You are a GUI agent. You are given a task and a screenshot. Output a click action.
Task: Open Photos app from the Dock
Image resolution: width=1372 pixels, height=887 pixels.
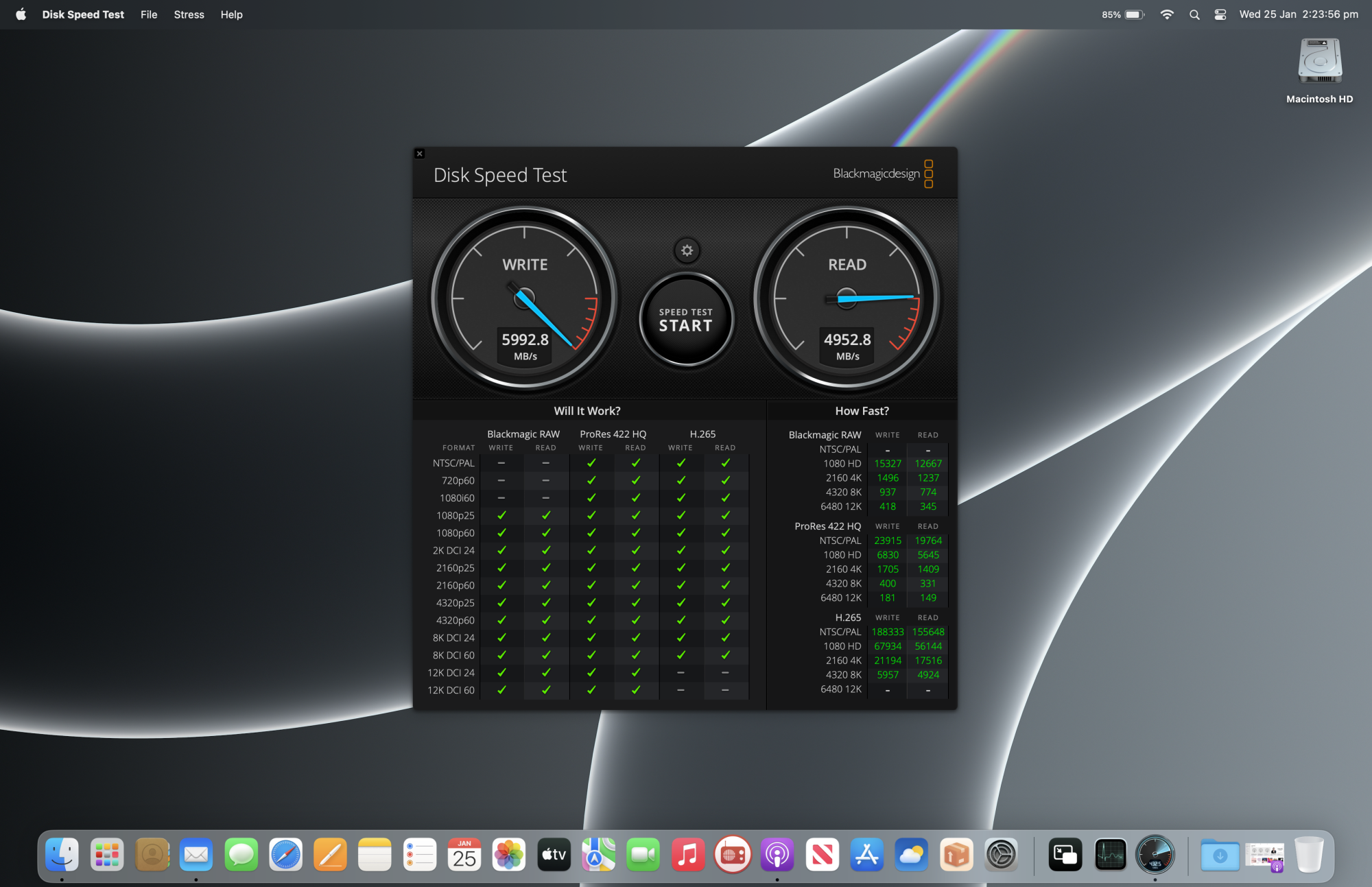pos(509,855)
